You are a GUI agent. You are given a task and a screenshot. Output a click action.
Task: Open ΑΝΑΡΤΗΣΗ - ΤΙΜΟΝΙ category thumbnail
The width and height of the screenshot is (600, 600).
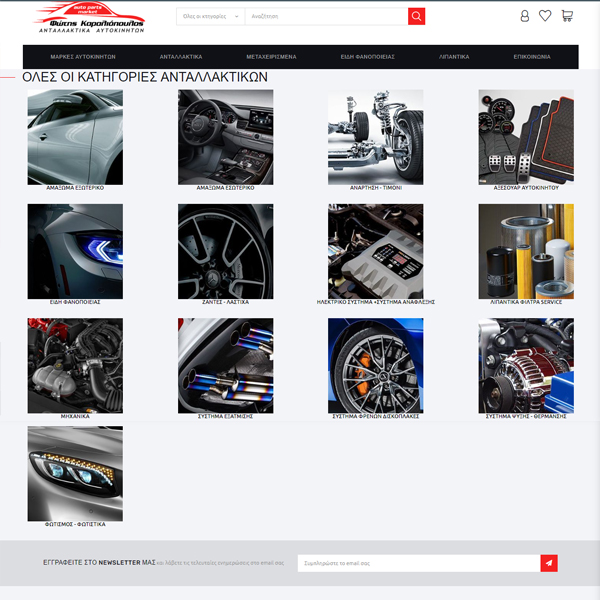click(x=375, y=136)
